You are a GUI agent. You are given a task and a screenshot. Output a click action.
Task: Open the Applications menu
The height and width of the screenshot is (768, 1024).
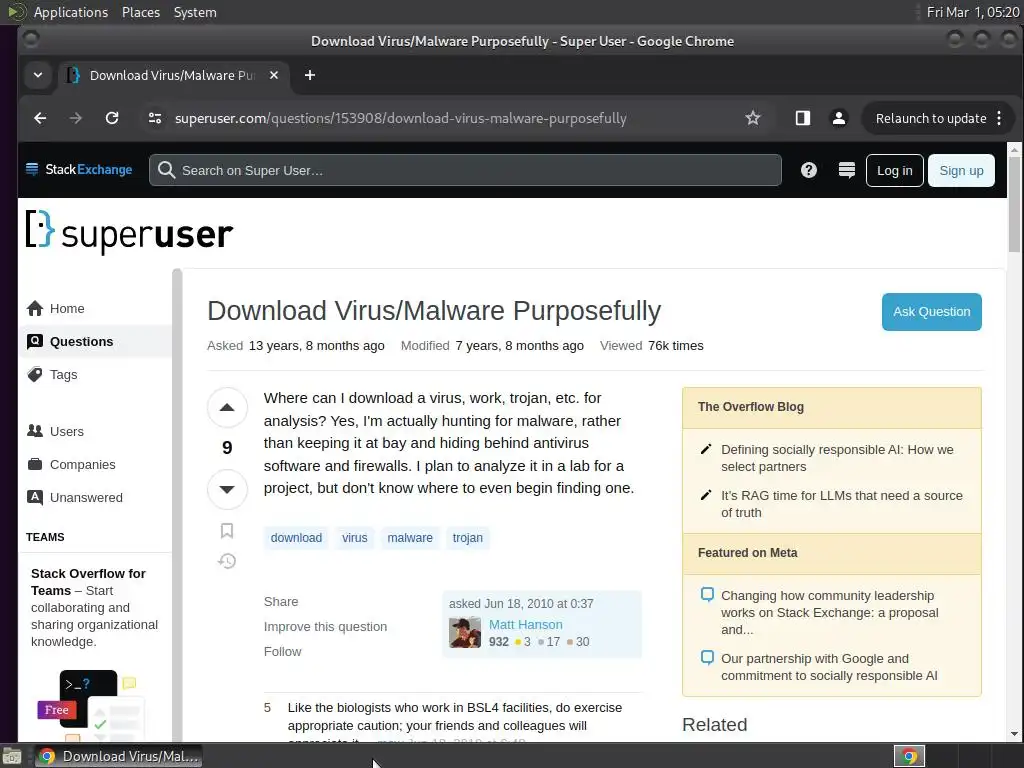point(71,12)
